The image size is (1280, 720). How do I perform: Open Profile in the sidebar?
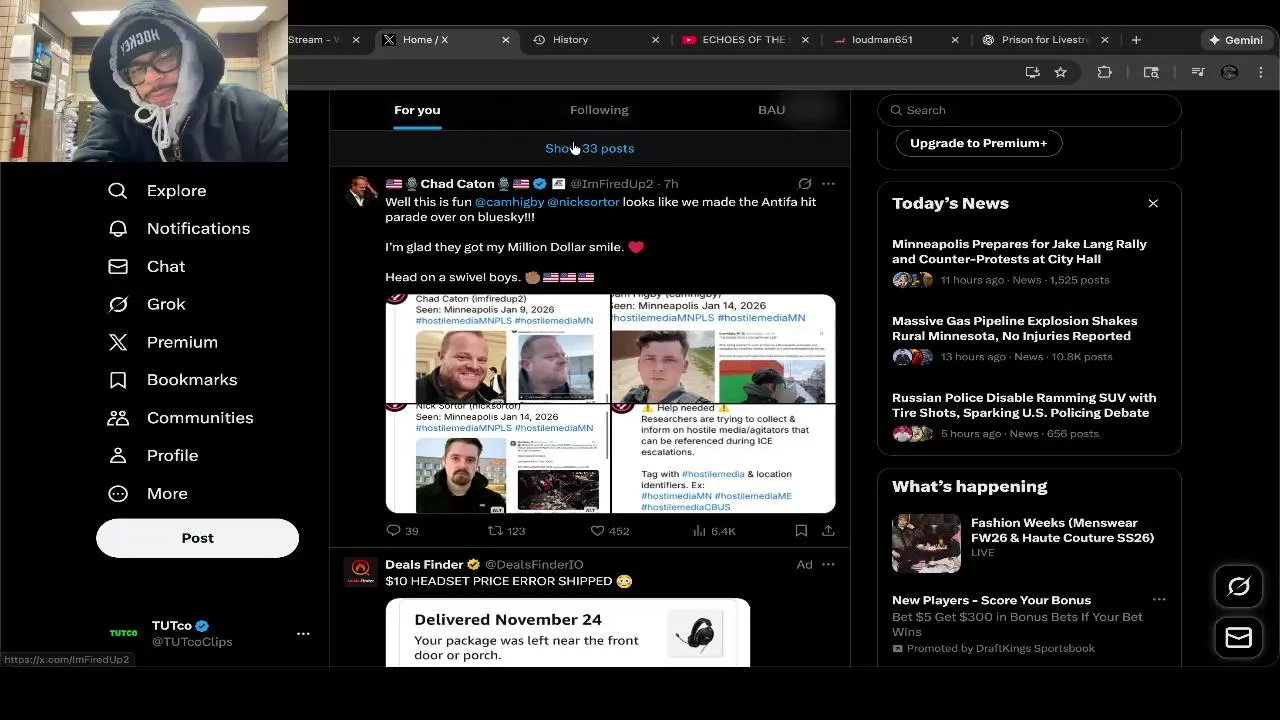pyautogui.click(x=153, y=456)
